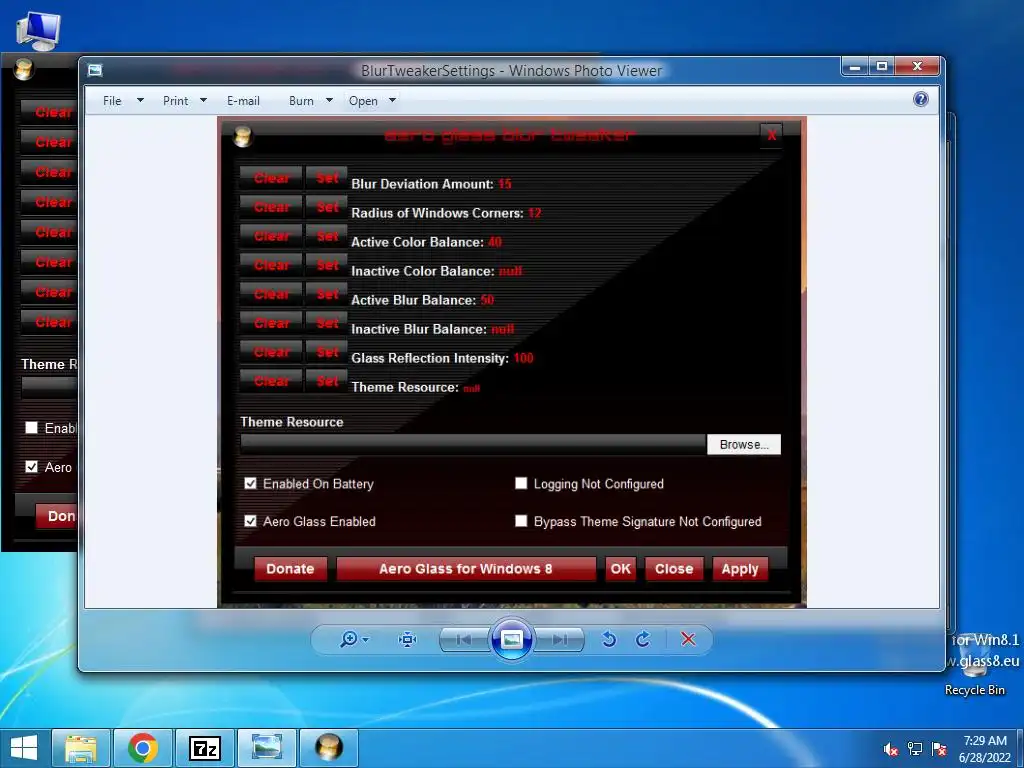Click the Aero Glass for Windows 8 button
The width and height of the screenshot is (1024, 768).
click(x=466, y=569)
